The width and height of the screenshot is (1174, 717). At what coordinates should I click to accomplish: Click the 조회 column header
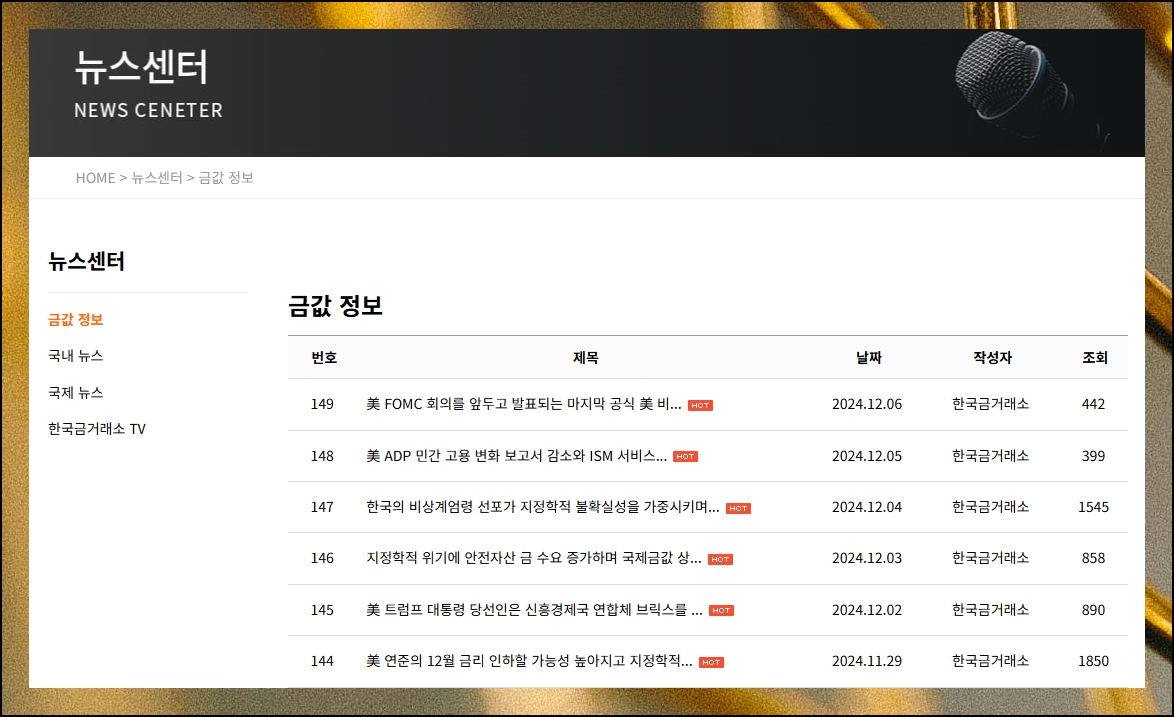[1095, 358]
